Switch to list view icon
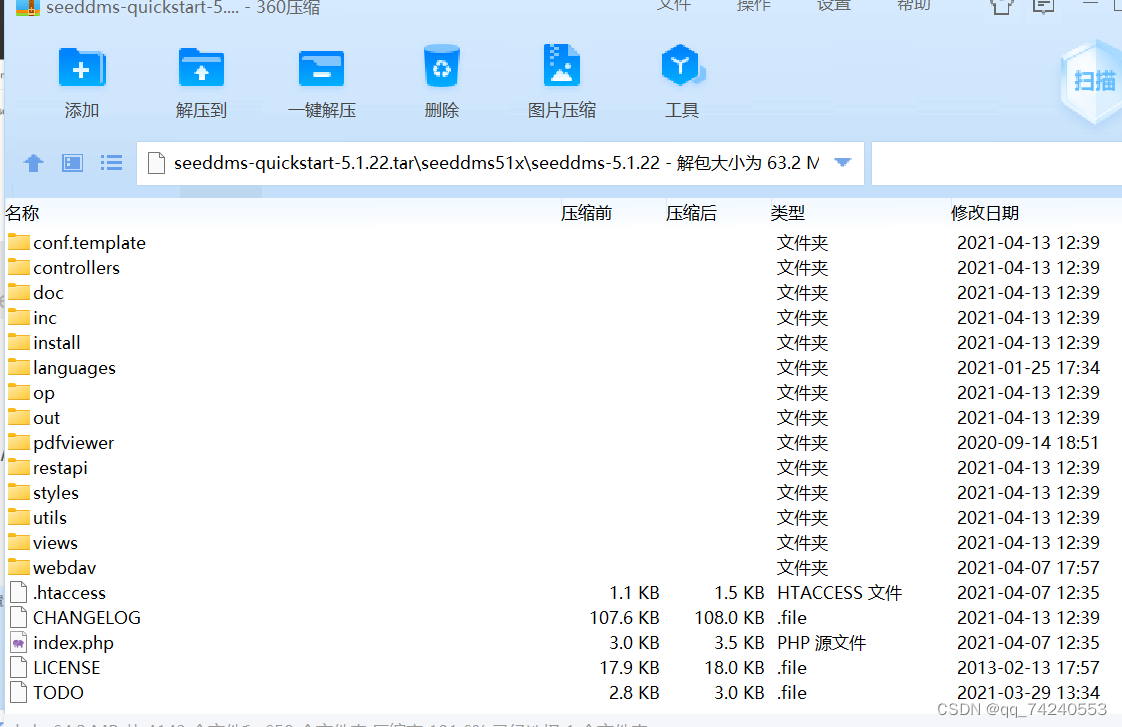Image resolution: width=1122 pixels, height=727 pixels. coord(111,163)
